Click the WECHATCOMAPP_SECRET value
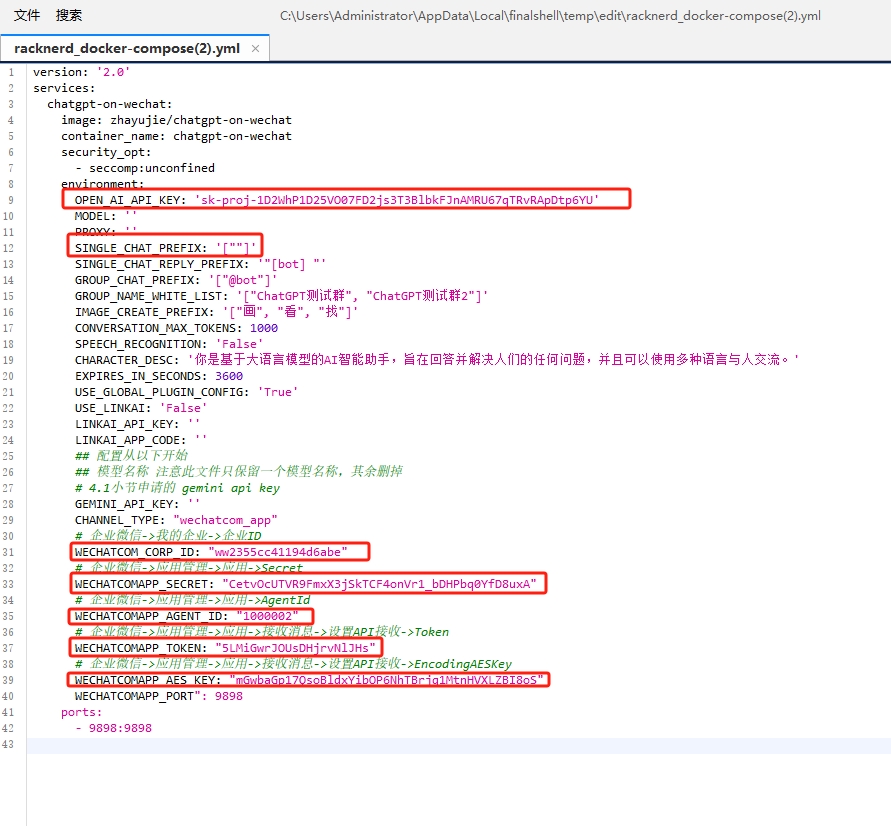The image size is (891, 826). point(379,584)
